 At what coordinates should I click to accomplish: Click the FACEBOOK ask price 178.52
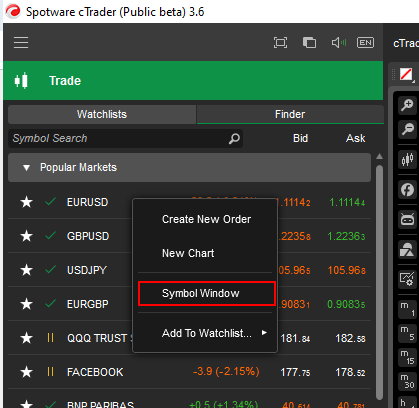(350, 372)
